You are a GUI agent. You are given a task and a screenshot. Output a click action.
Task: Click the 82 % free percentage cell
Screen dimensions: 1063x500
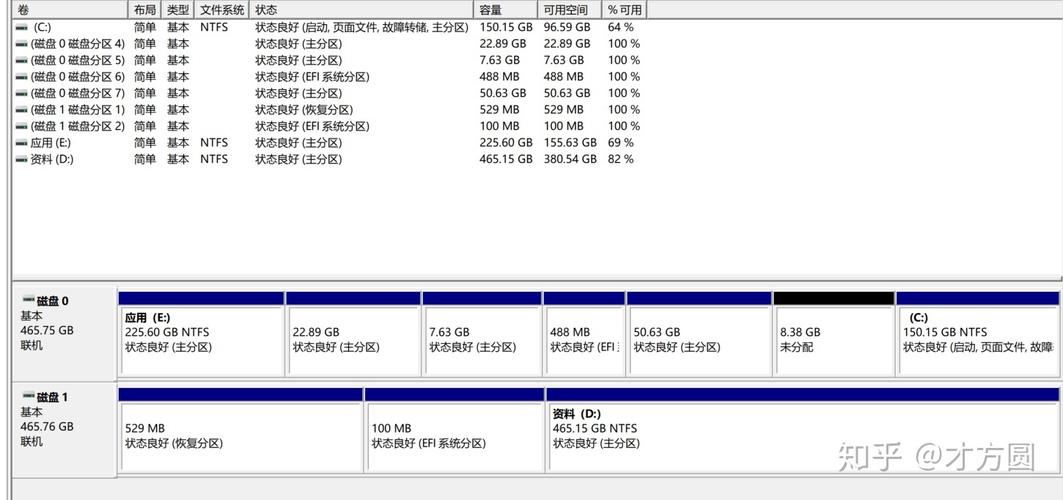(620, 160)
